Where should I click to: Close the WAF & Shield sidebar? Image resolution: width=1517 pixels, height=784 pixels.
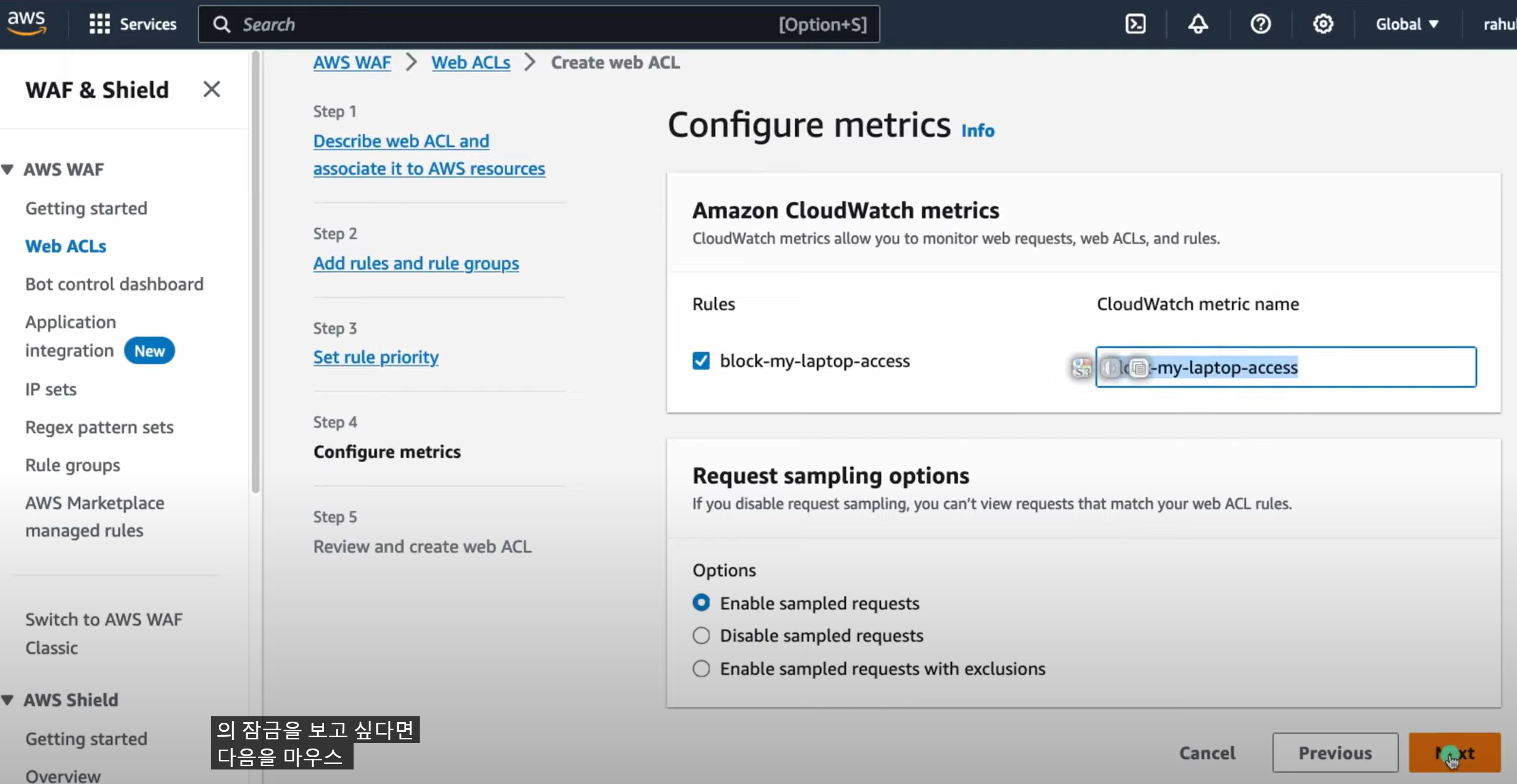(211, 90)
